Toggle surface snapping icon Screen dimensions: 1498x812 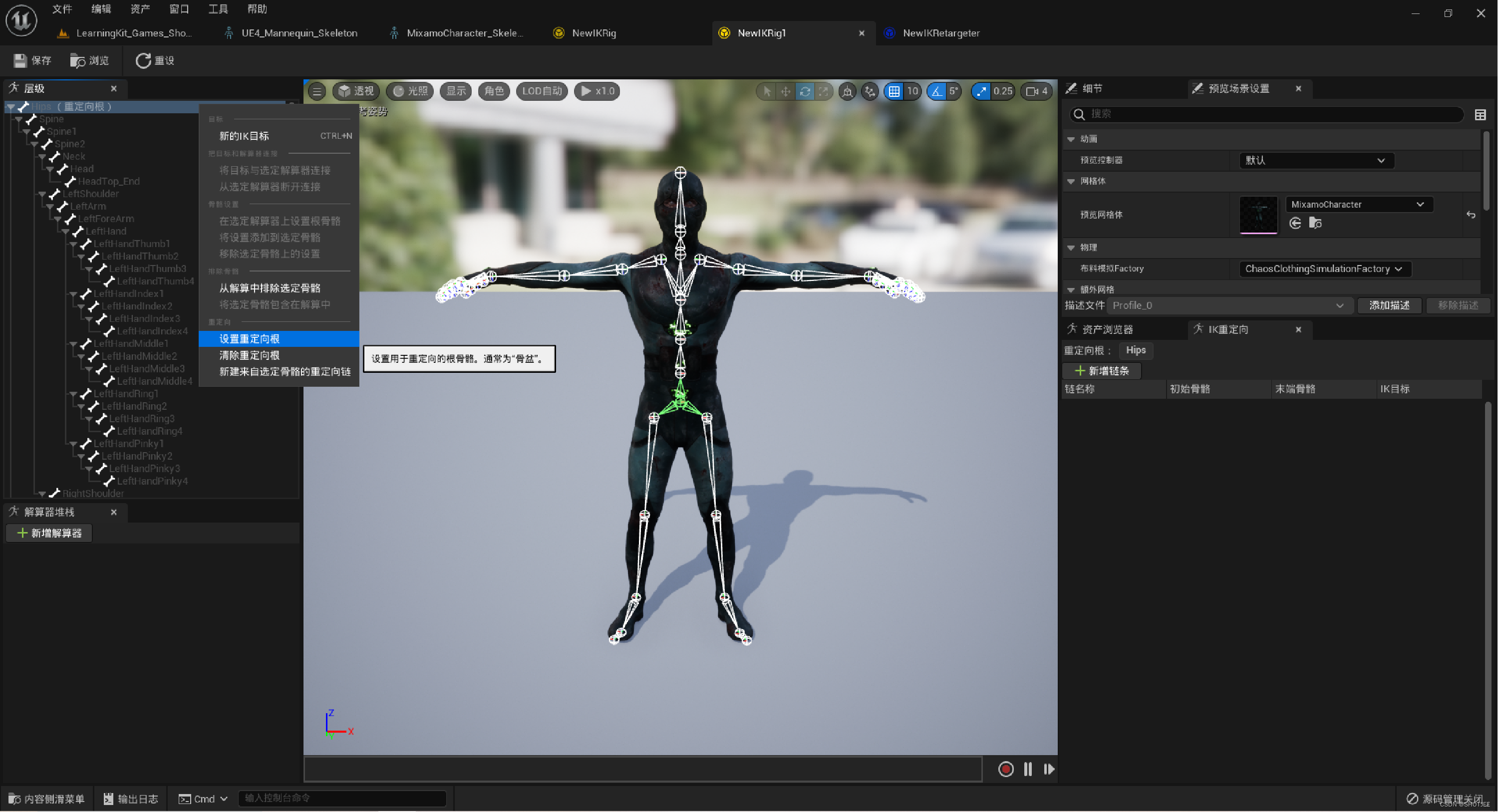click(x=870, y=91)
